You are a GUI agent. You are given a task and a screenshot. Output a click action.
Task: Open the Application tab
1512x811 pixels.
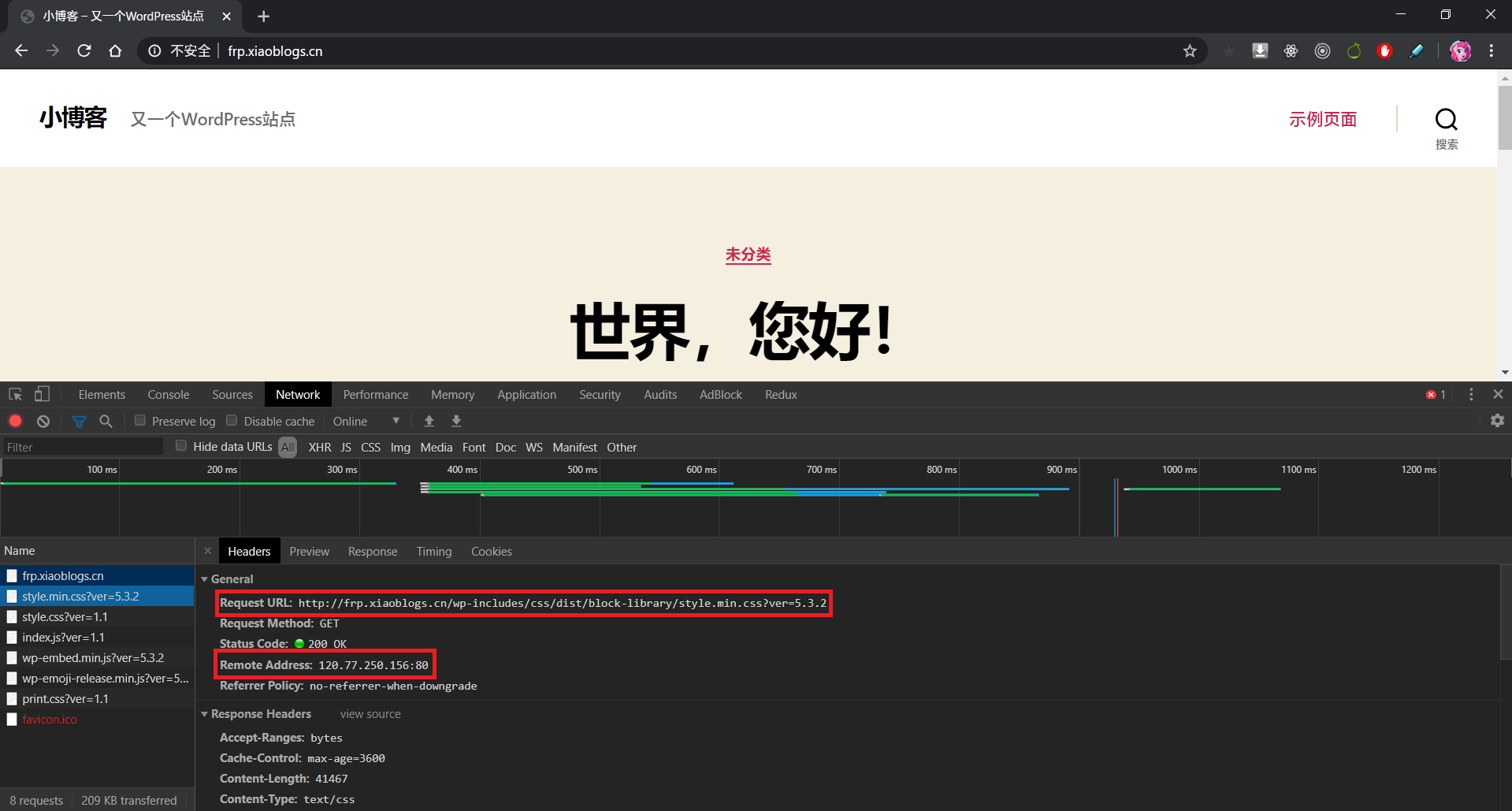pos(526,394)
